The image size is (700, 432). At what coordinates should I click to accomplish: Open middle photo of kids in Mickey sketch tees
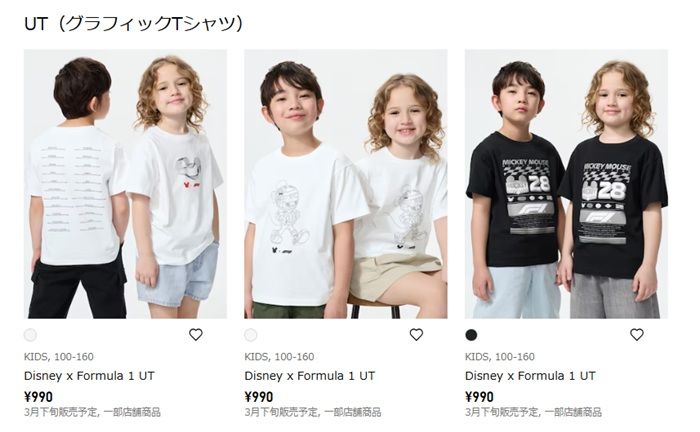tap(345, 184)
